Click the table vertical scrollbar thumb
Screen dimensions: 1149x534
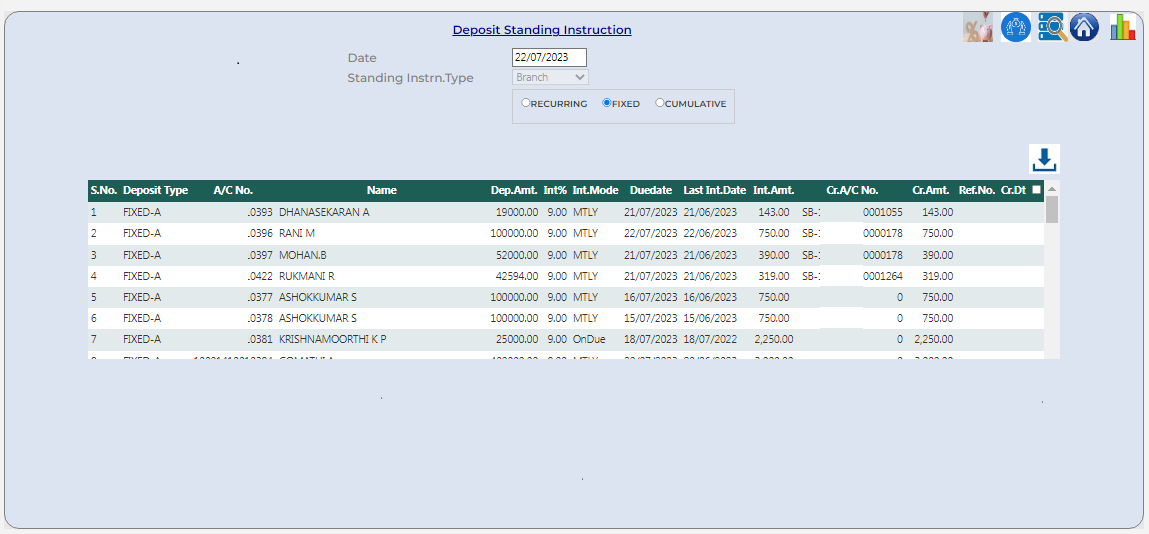coord(1052,209)
